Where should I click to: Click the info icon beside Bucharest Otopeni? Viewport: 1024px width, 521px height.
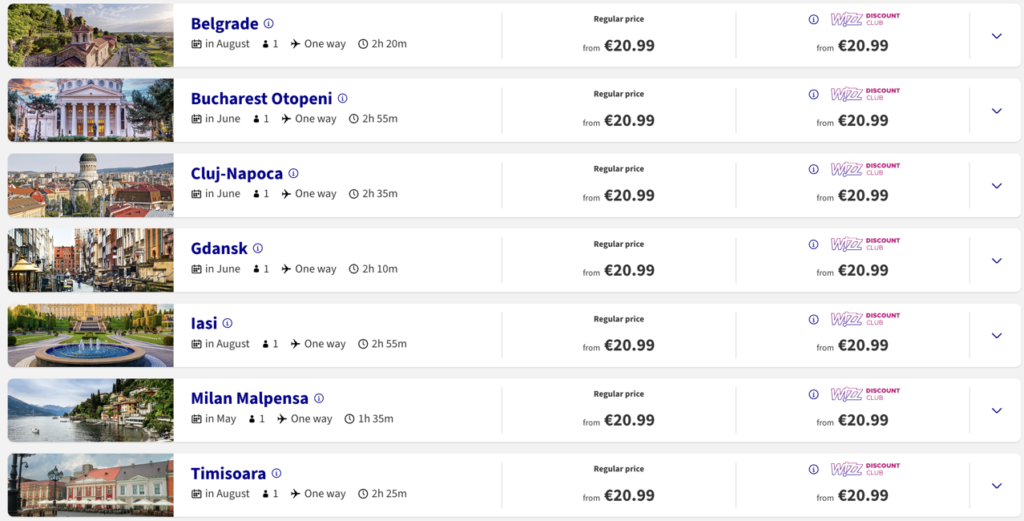pyautogui.click(x=343, y=99)
